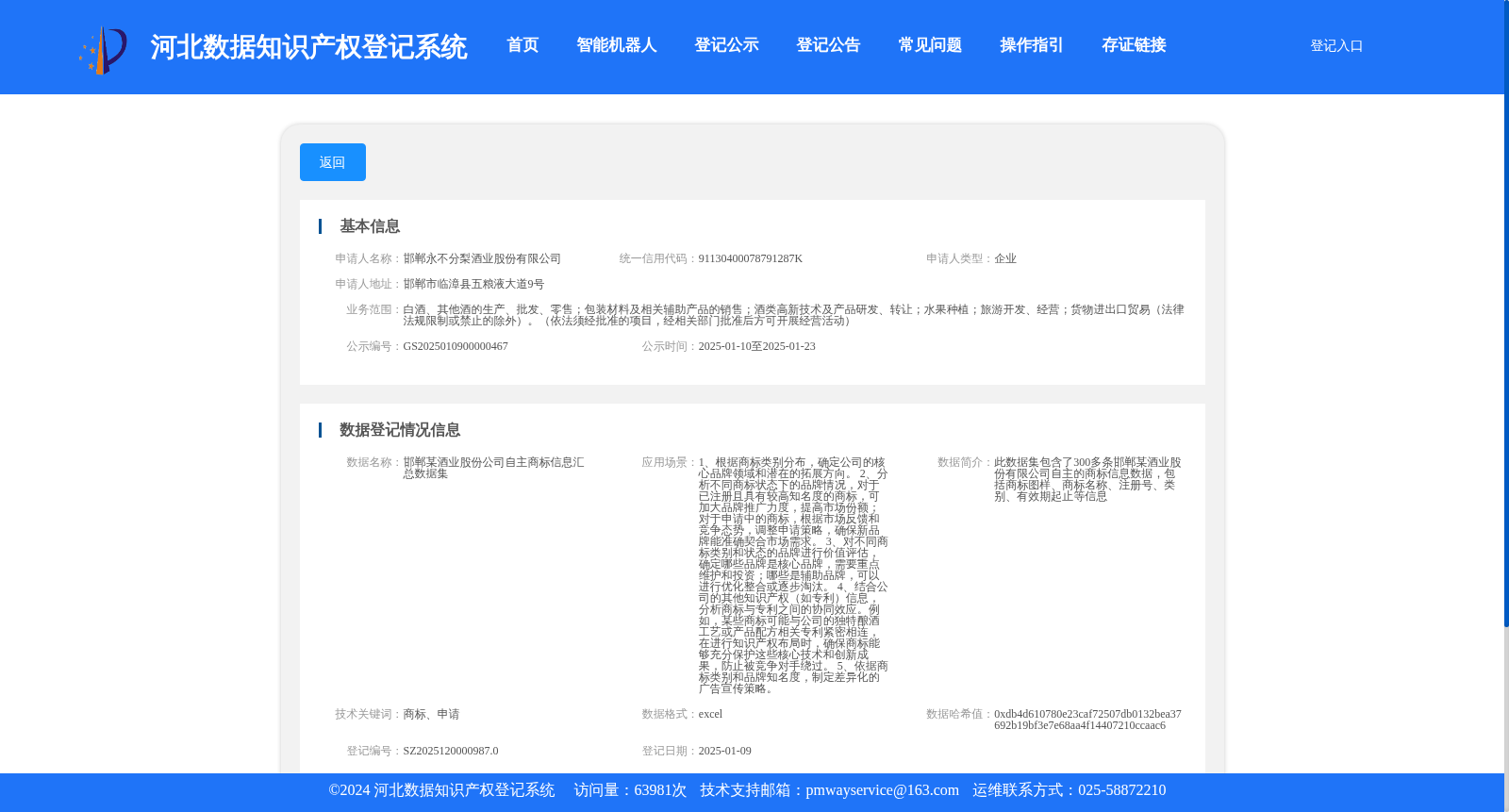The image size is (1509, 812).
Task: Select registration date 2025-01-09
Action: pyautogui.click(x=725, y=751)
